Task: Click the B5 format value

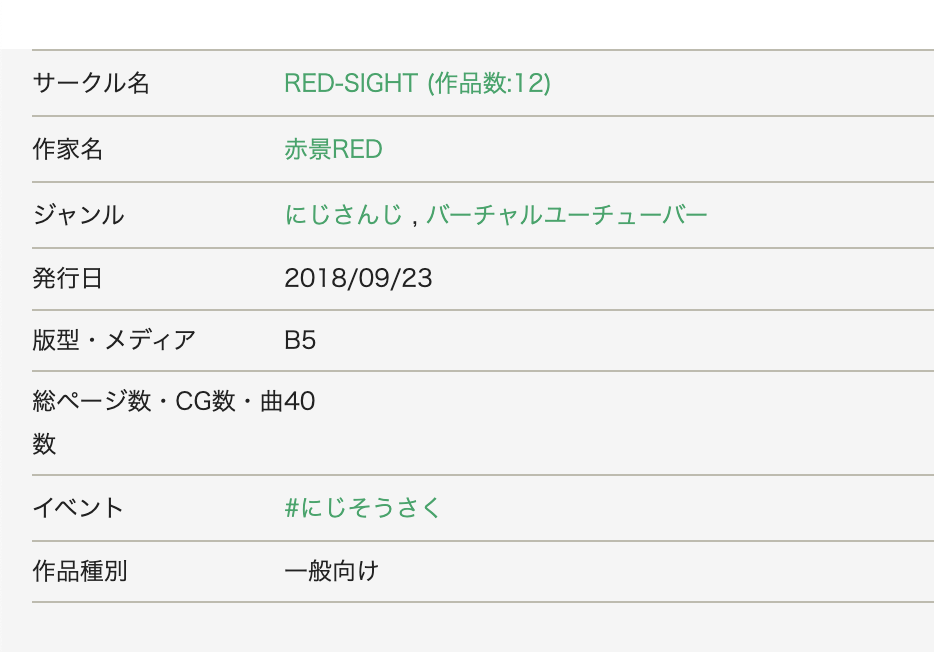Action: (300, 340)
